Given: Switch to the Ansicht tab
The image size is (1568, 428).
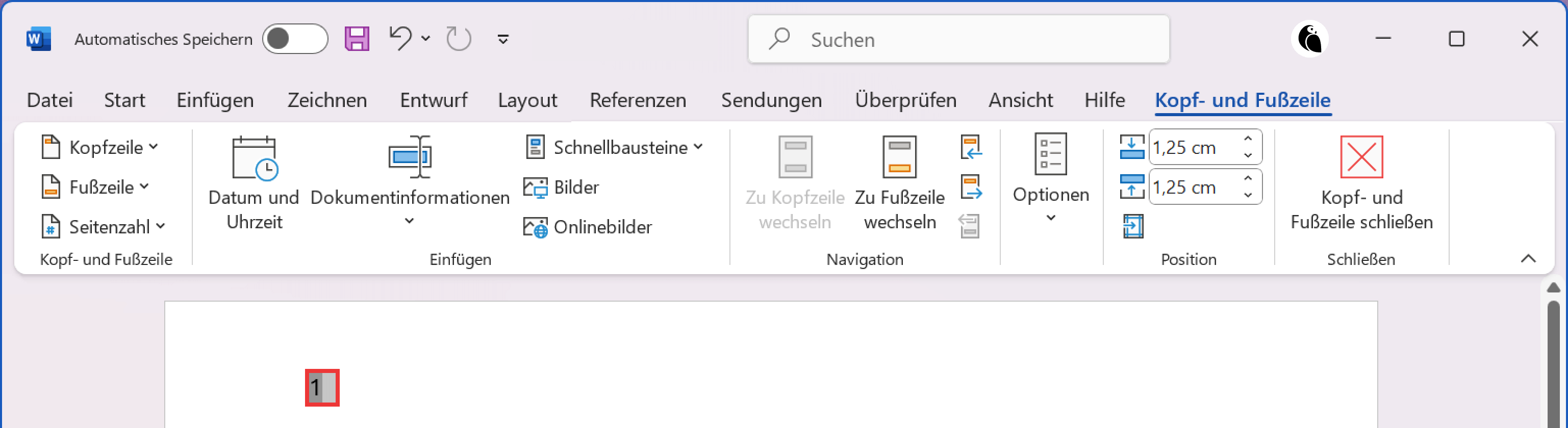Looking at the screenshot, I should pyautogui.click(x=1021, y=100).
